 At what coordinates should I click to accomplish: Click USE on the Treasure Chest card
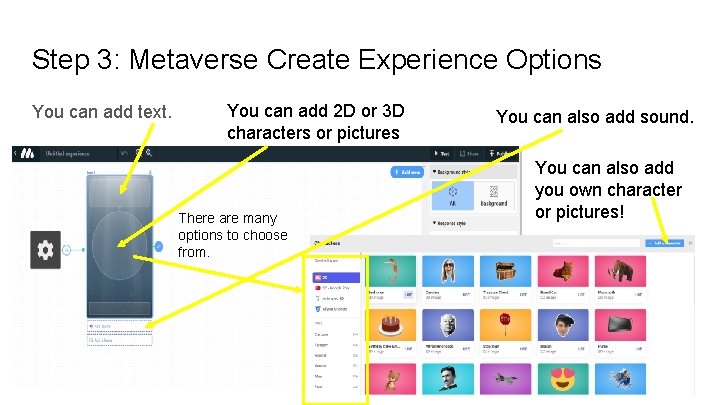(523, 294)
